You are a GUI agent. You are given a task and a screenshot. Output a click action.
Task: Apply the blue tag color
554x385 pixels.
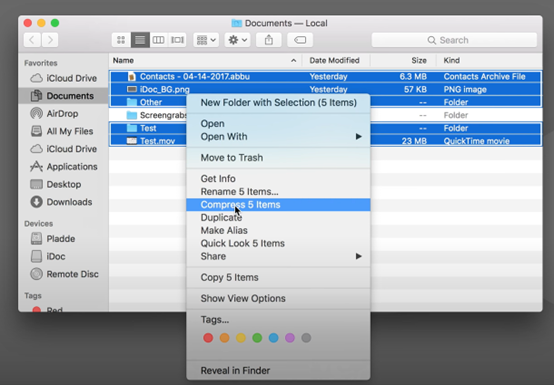[273, 338]
